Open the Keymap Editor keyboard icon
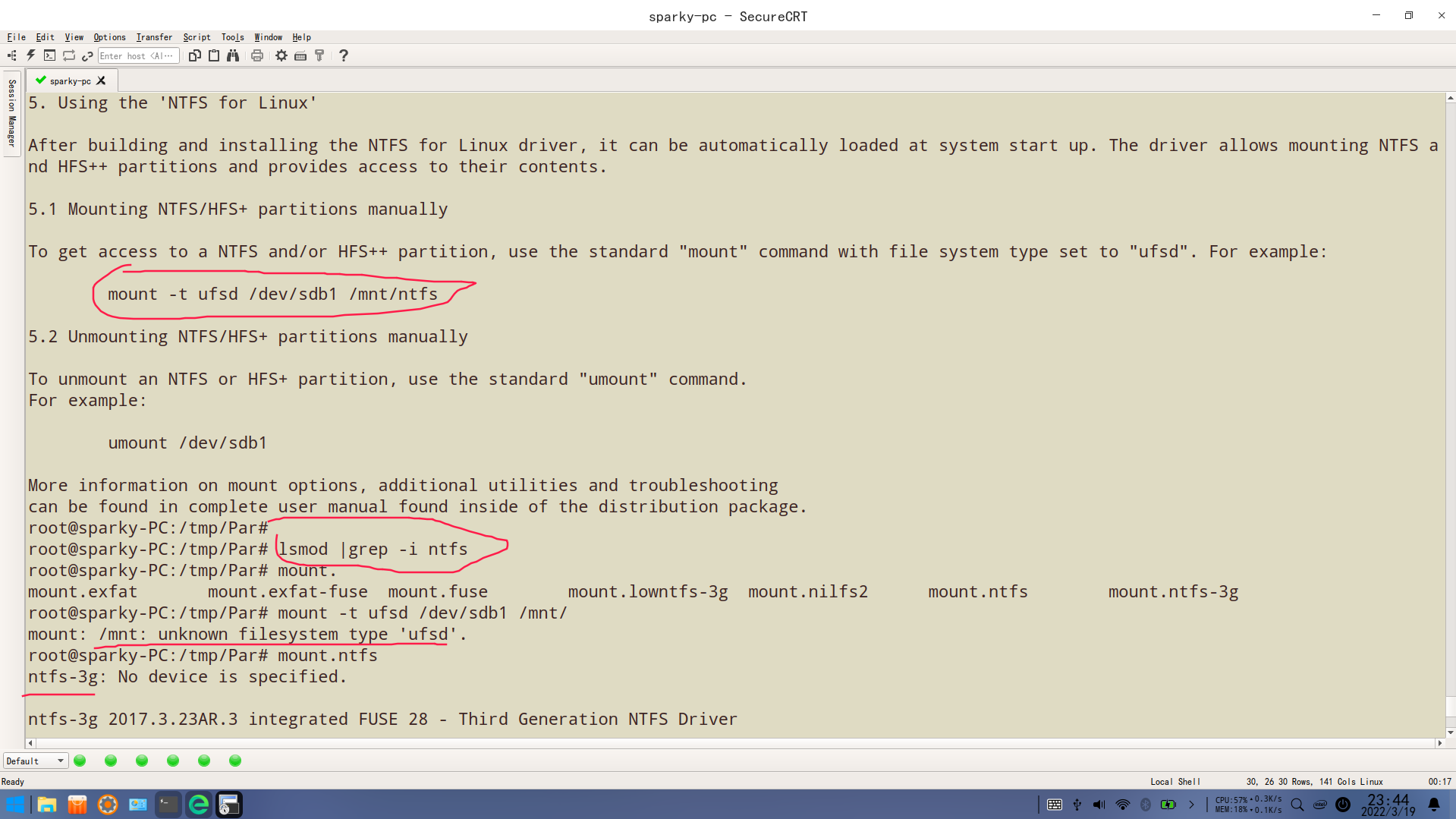This screenshot has width=1456, height=819. tap(300, 55)
